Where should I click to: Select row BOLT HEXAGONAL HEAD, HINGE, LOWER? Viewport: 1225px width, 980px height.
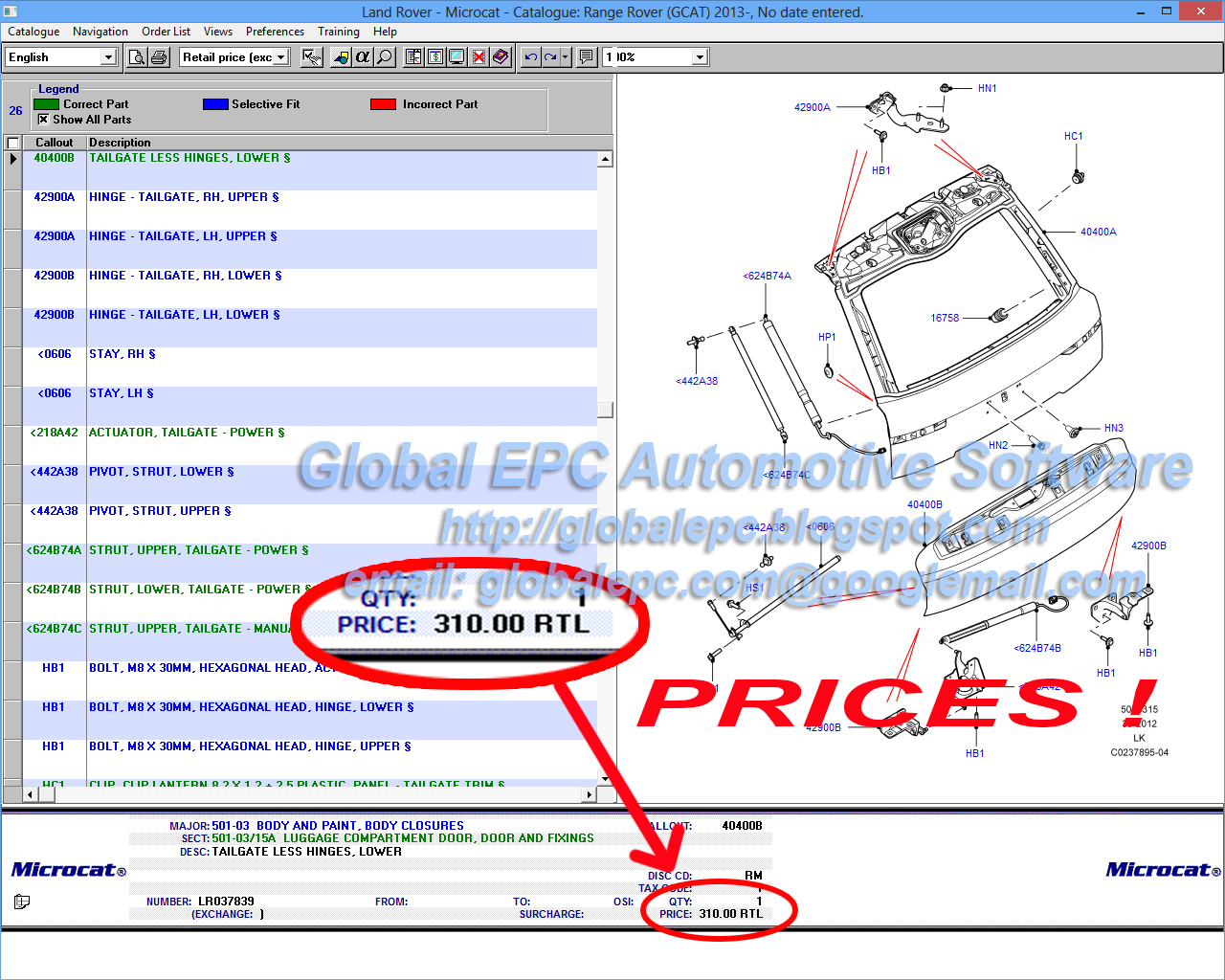[310, 720]
